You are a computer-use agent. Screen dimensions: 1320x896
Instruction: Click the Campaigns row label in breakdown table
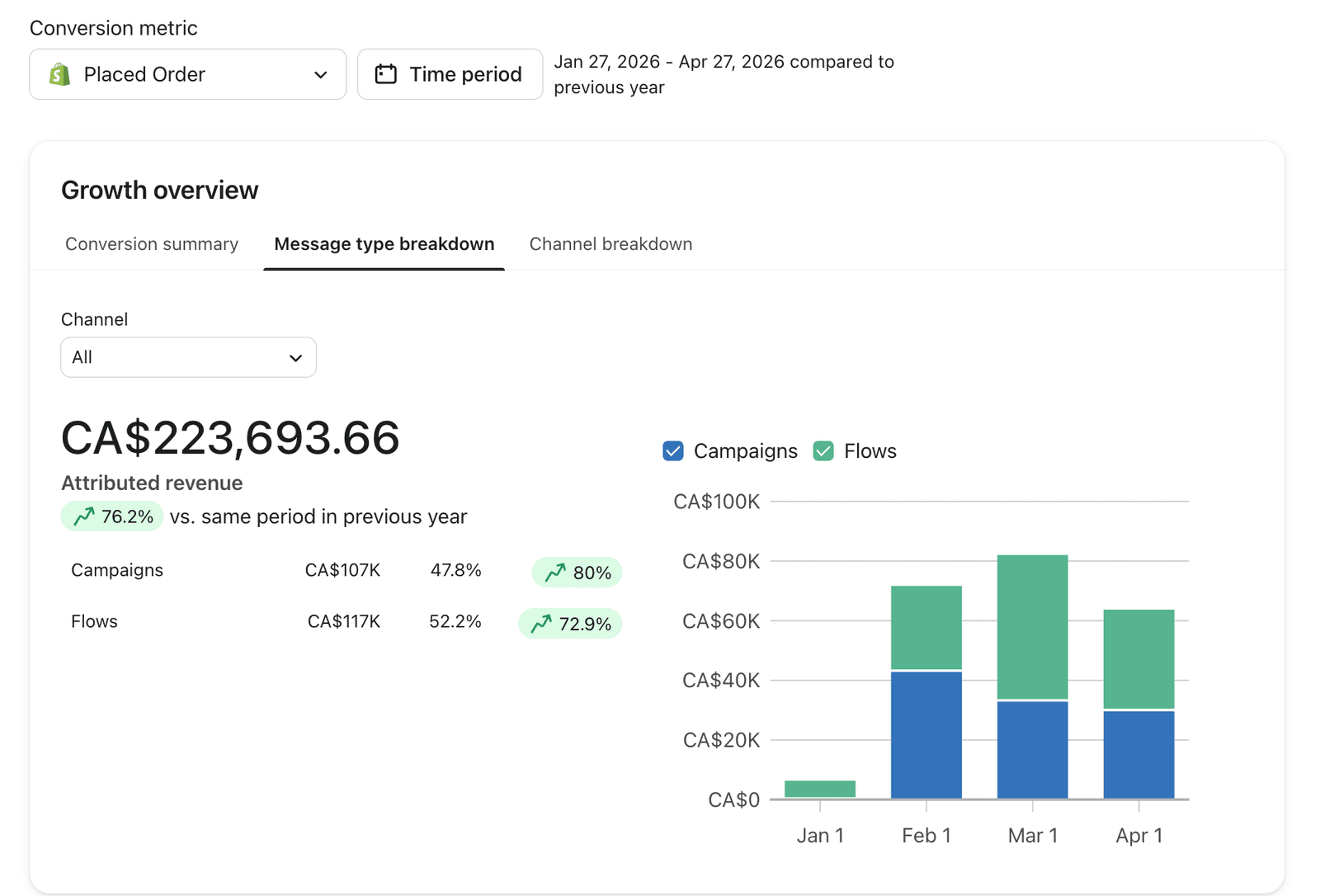coord(117,570)
